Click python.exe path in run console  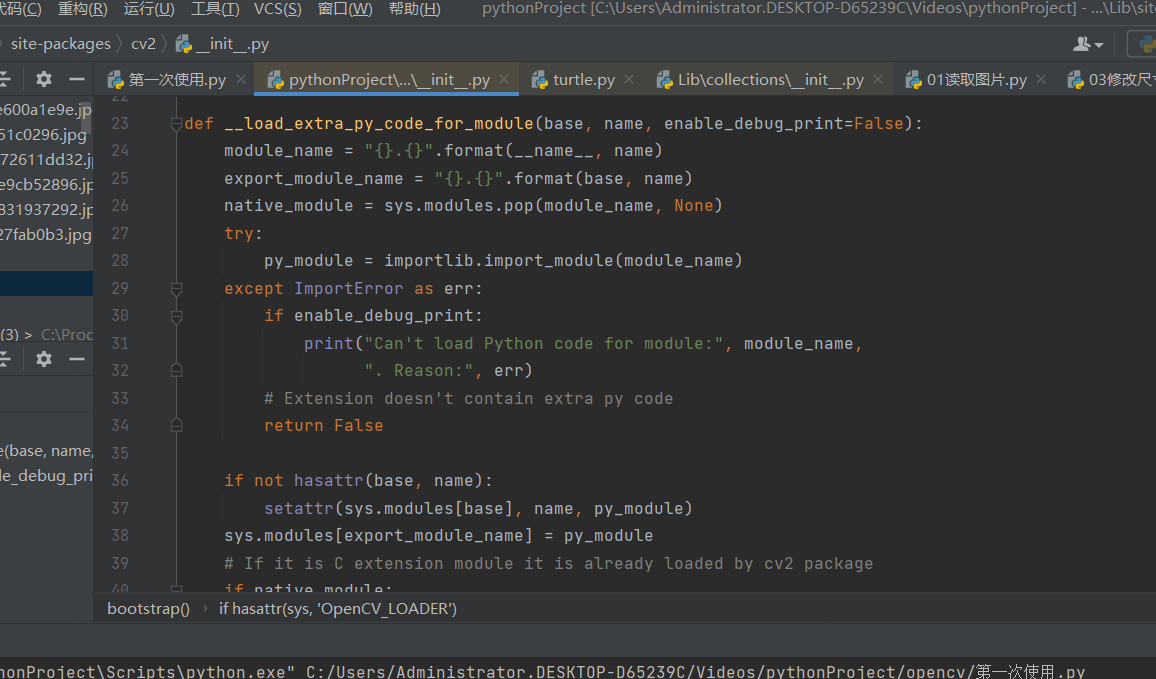click(147, 672)
